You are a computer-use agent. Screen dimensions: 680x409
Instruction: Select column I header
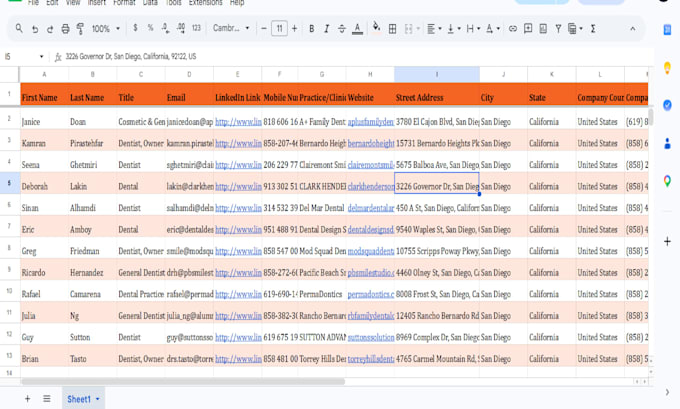click(437, 75)
